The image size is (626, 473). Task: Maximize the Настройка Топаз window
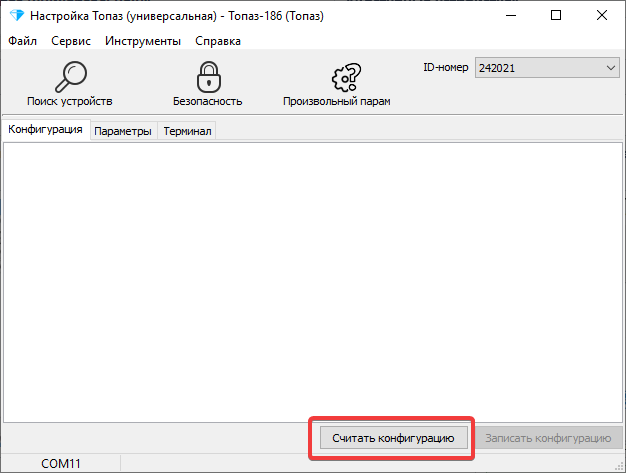556,15
